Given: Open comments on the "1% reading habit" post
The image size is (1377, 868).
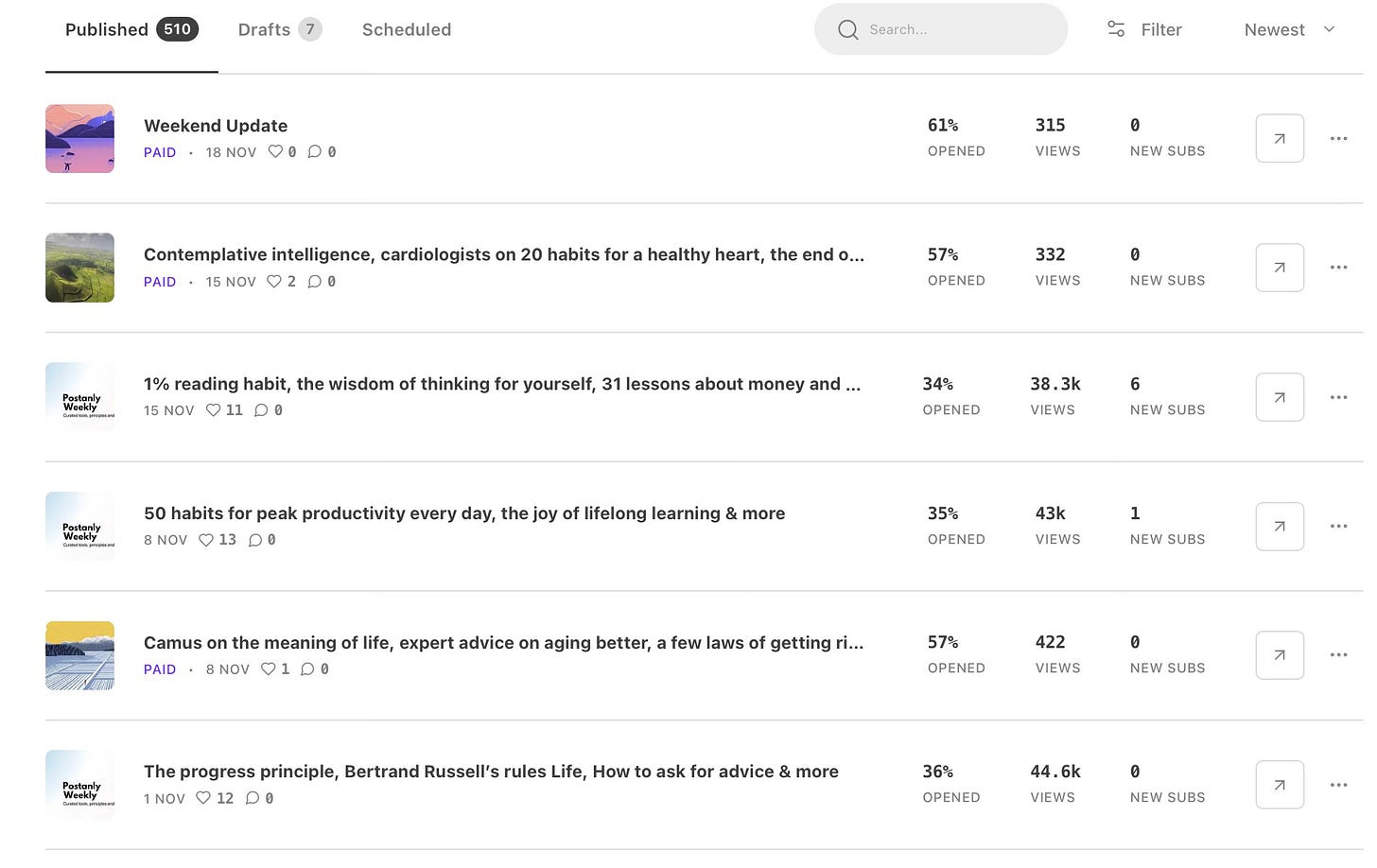Looking at the screenshot, I should click(262, 410).
